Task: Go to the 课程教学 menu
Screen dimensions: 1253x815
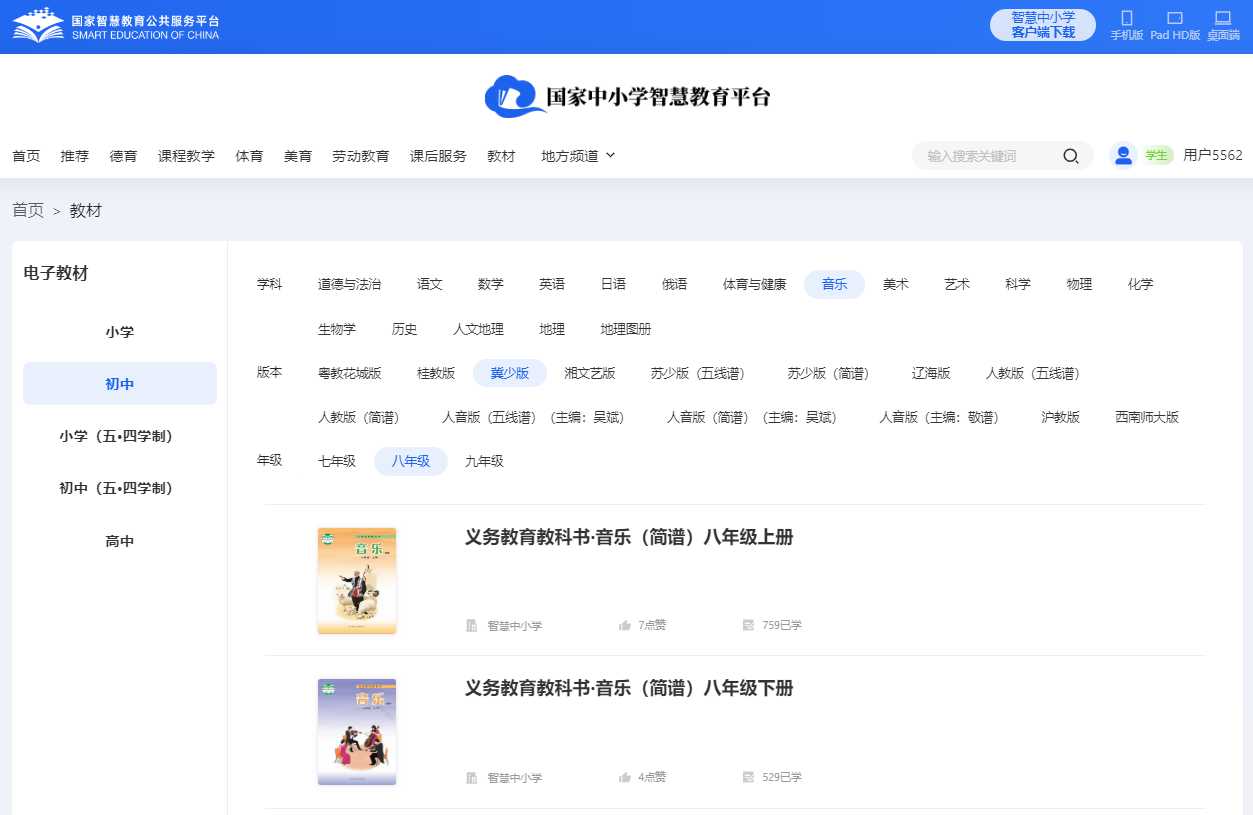Action: [x=186, y=156]
